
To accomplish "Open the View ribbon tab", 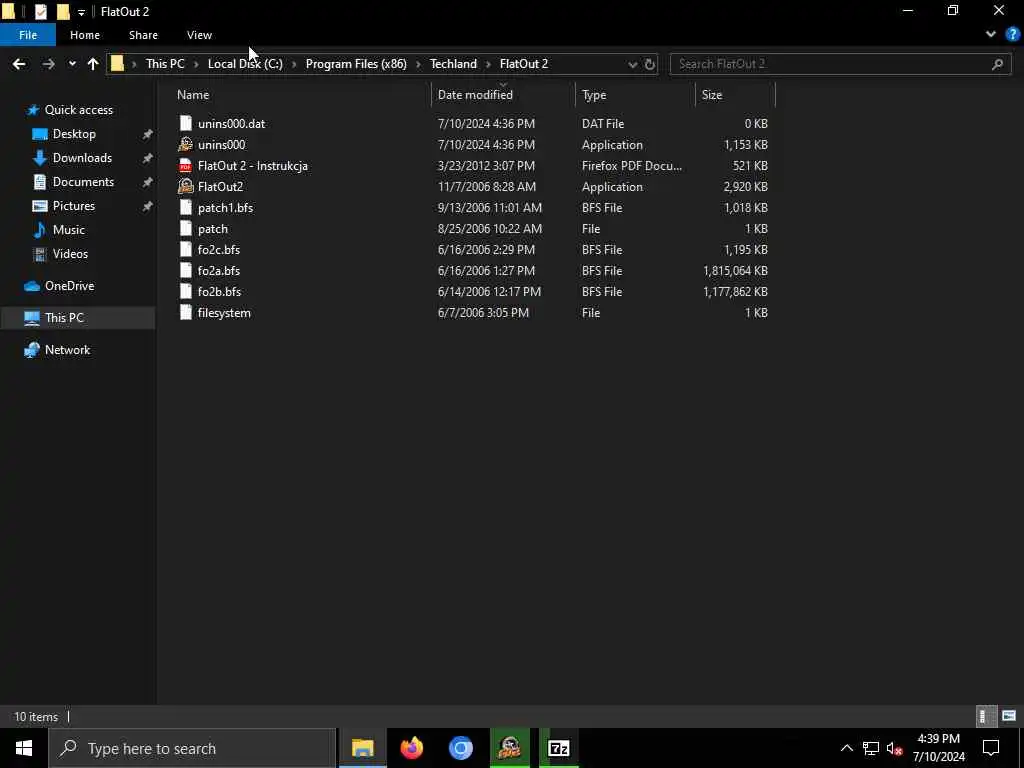I will click(199, 35).
